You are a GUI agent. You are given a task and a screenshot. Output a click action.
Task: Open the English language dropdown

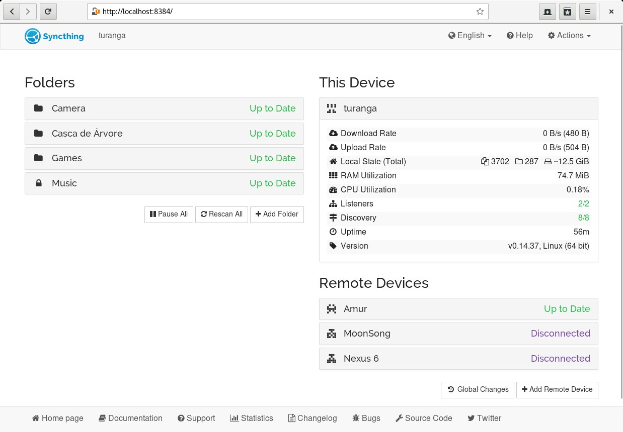pyautogui.click(x=470, y=36)
